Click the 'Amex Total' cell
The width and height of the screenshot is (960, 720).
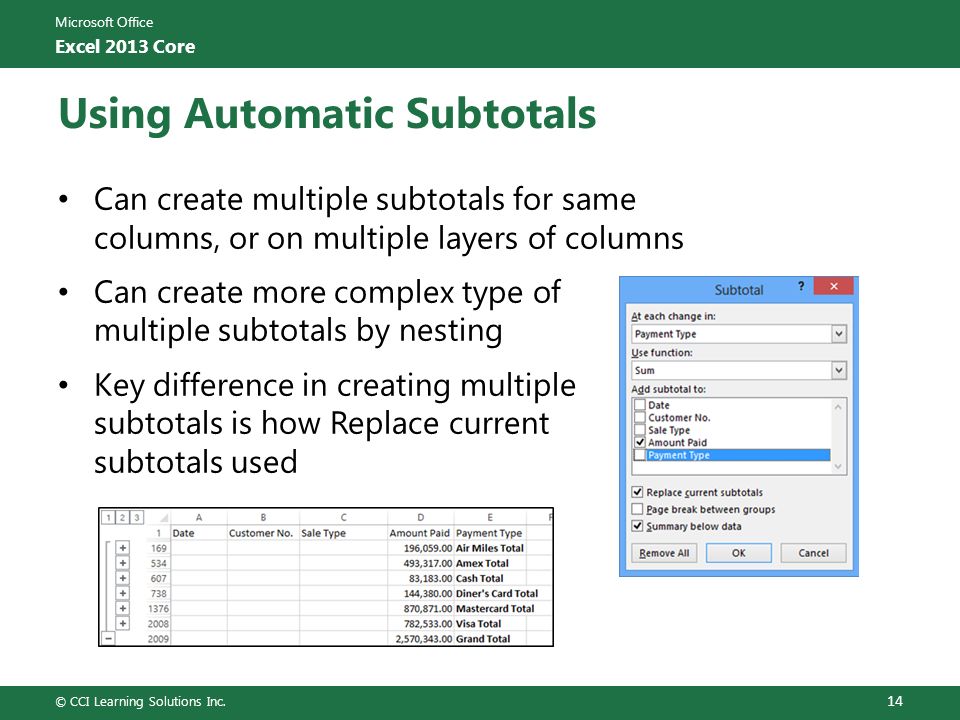[x=490, y=563]
